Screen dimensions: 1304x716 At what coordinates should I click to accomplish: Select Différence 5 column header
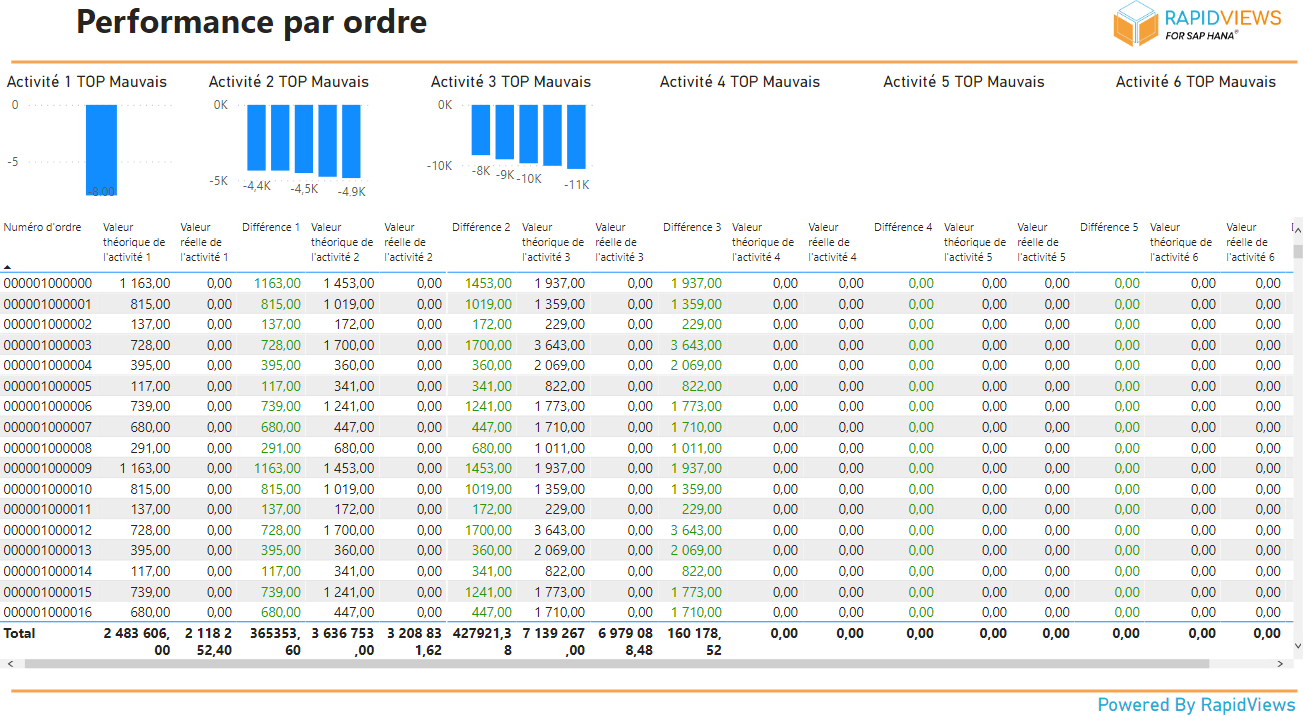[x=1109, y=228]
